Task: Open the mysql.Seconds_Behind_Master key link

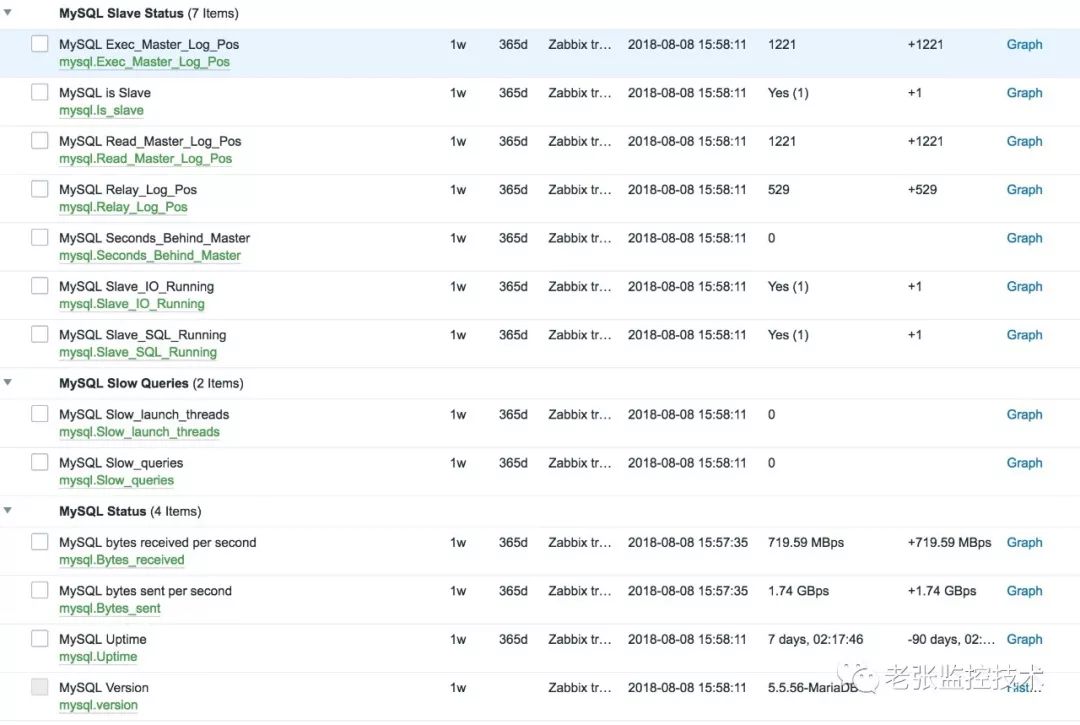Action: pos(149,256)
